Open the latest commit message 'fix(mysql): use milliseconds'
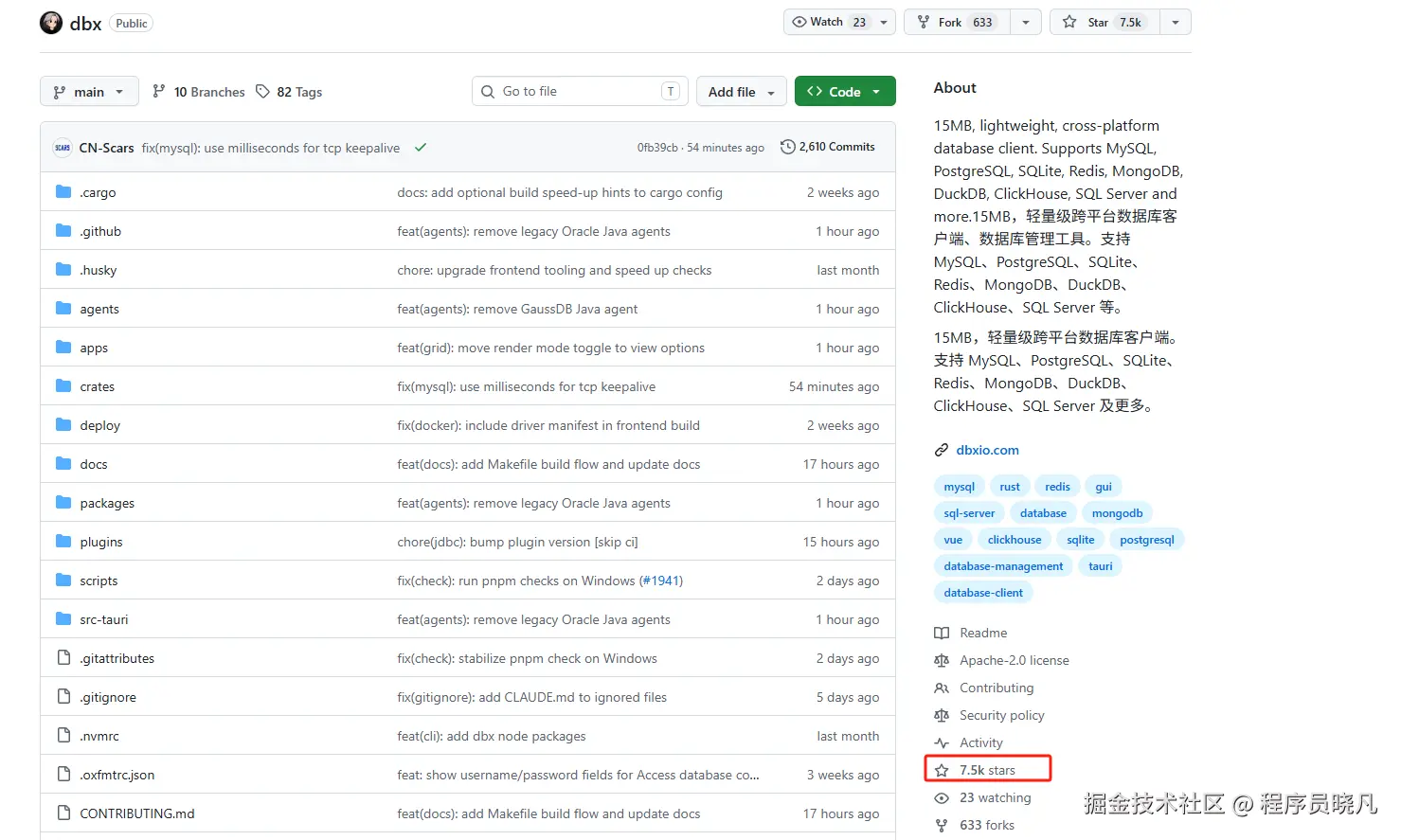This screenshot has height=840, width=1401. pyautogui.click(x=271, y=148)
